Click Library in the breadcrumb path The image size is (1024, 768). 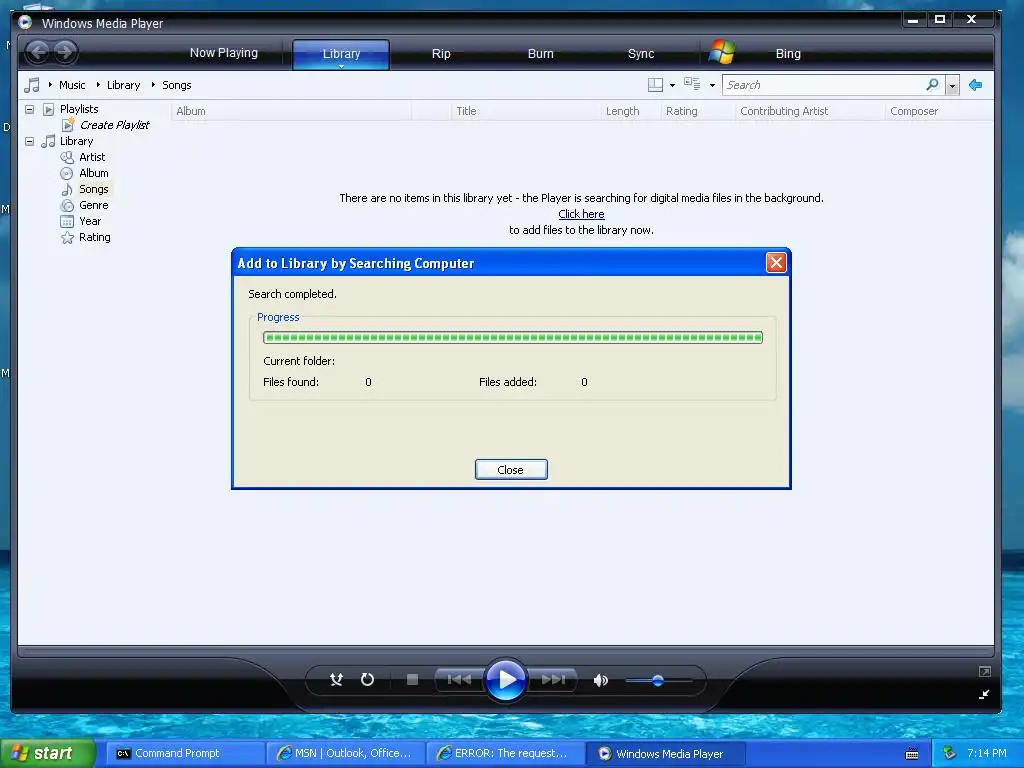coord(123,85)
